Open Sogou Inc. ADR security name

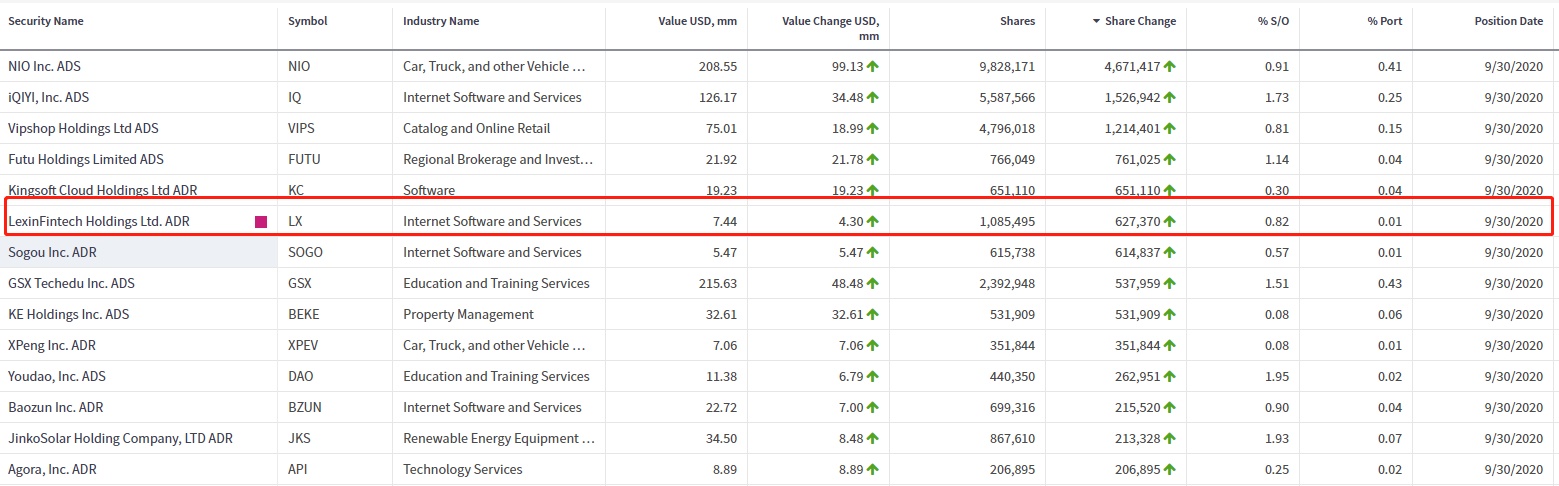pyautogui.click(x=52, y=253)
